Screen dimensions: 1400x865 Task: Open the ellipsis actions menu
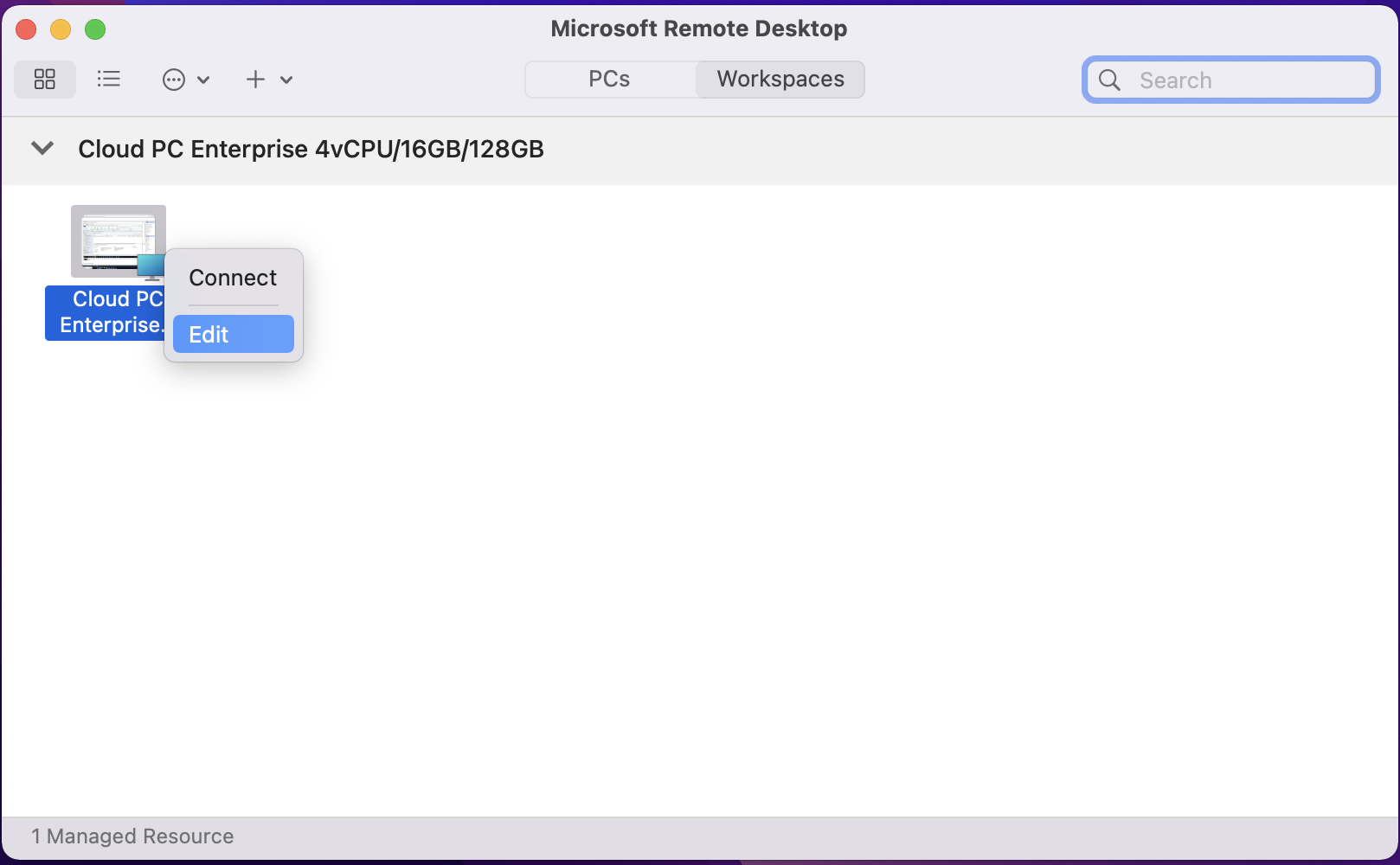[x=174, y=80]
